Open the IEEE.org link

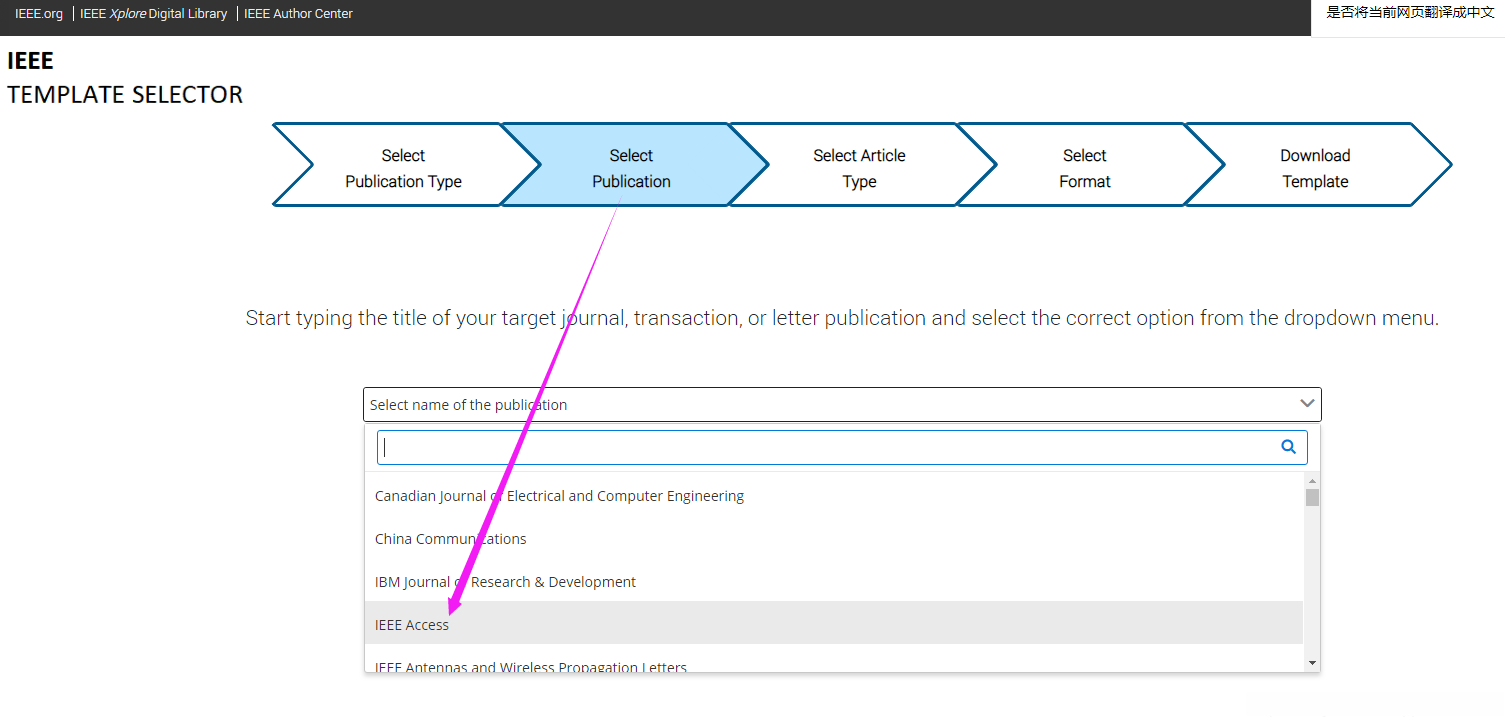click(x=39, y=14)
